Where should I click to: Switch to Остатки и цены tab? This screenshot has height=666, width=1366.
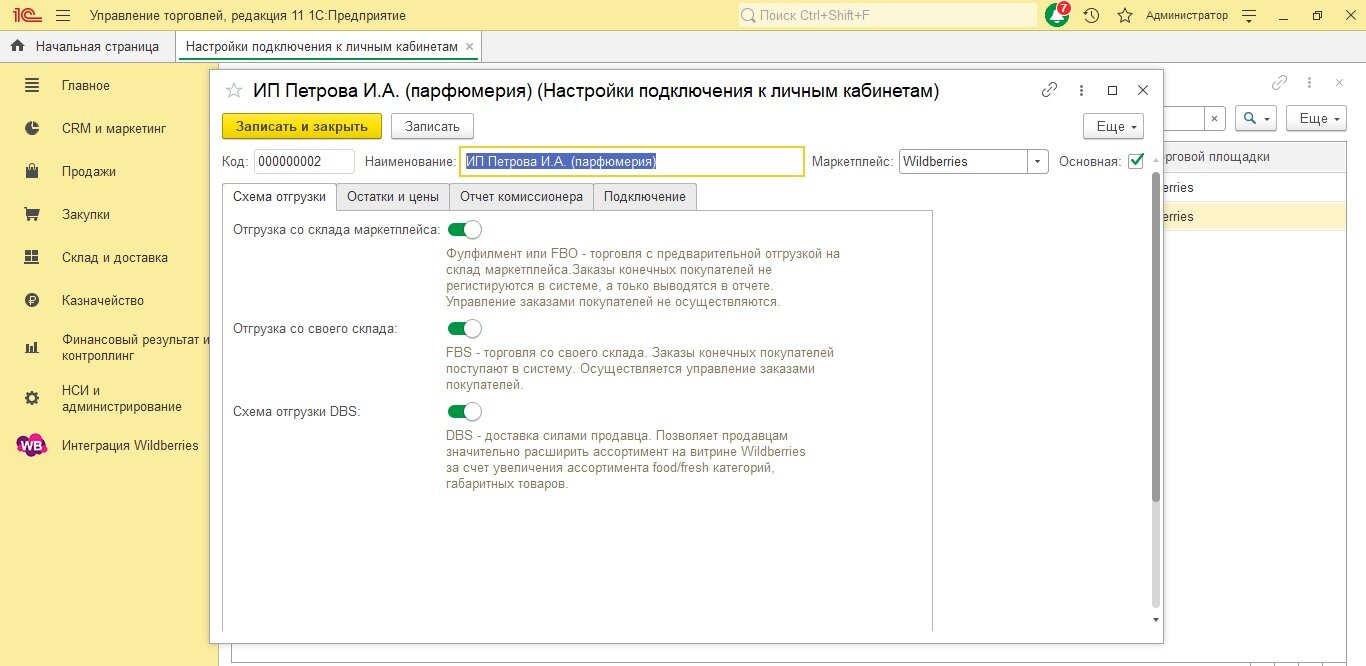coord(393,197)
